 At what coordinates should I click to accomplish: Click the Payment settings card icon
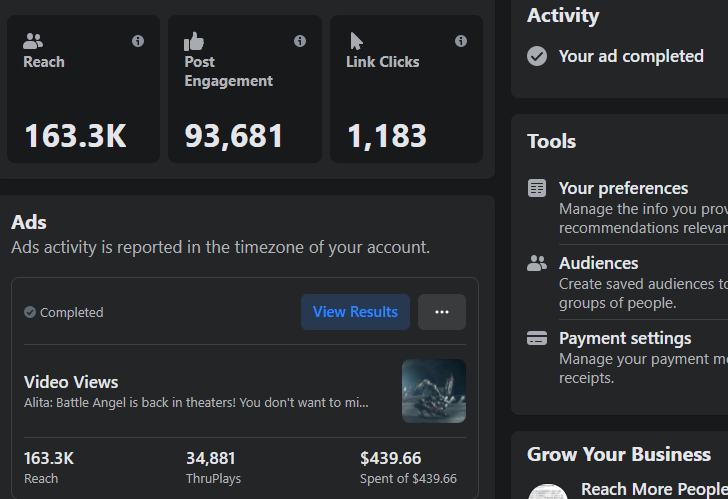[x=537, y=338]
